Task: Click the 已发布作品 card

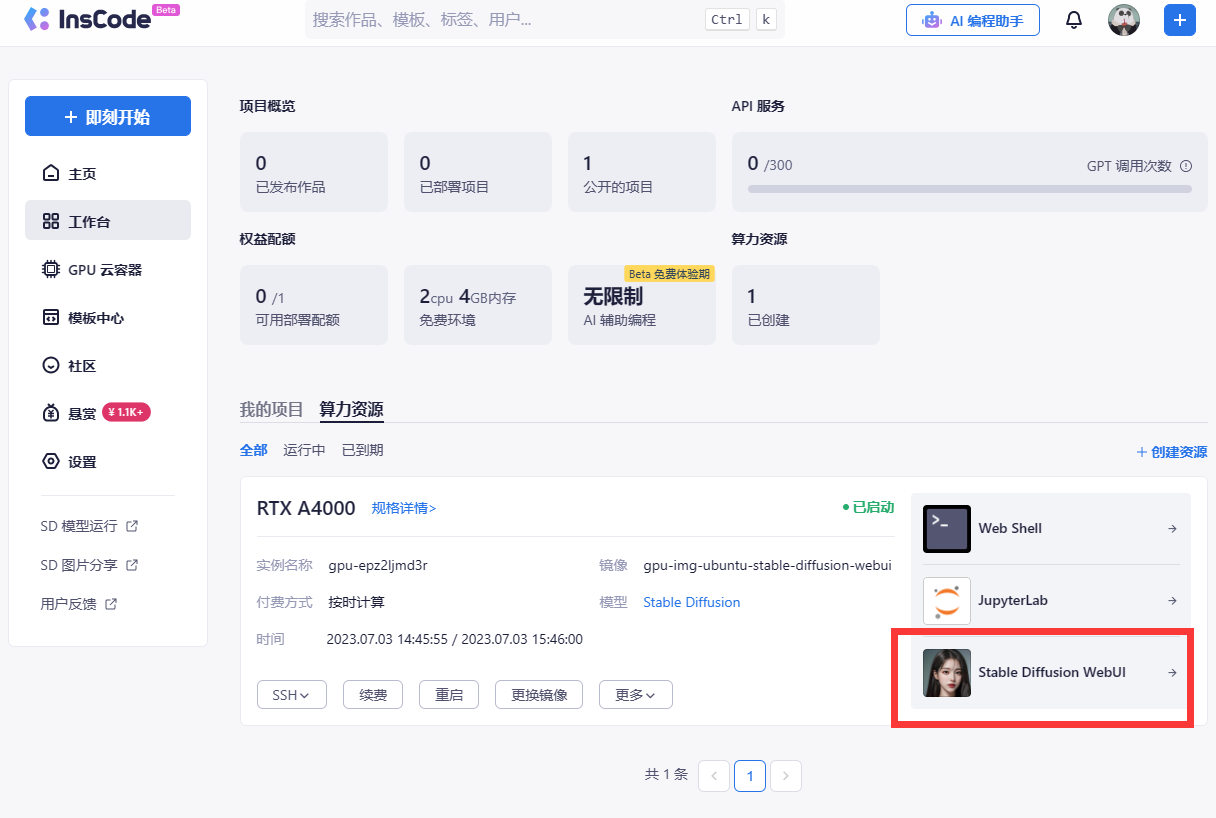Action: 314,172
